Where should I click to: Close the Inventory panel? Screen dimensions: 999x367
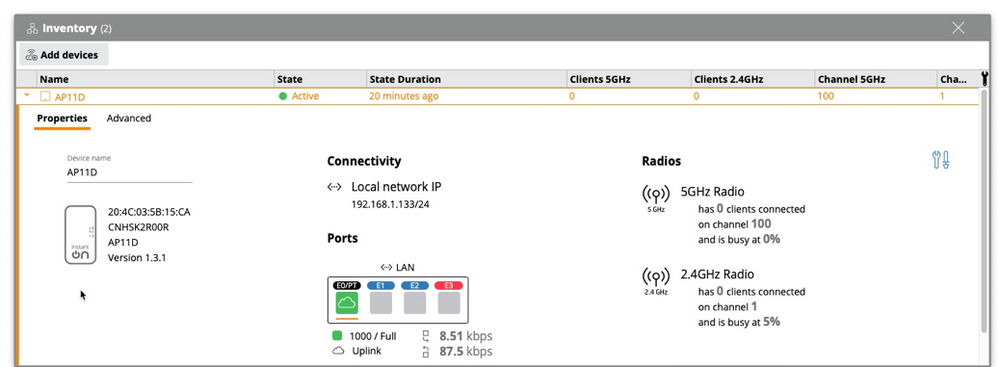point(958,27)
